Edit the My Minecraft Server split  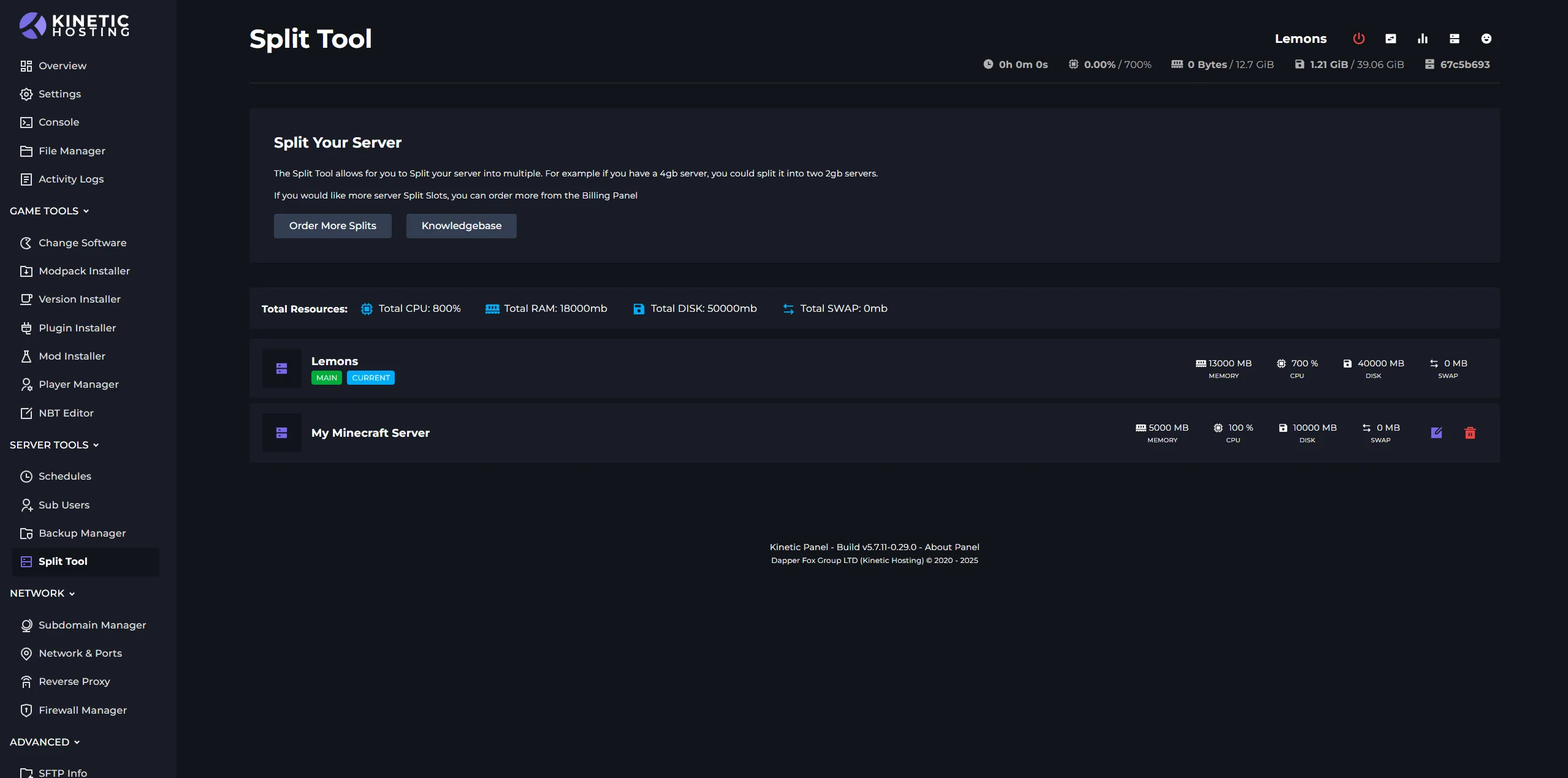[1437, 432]
